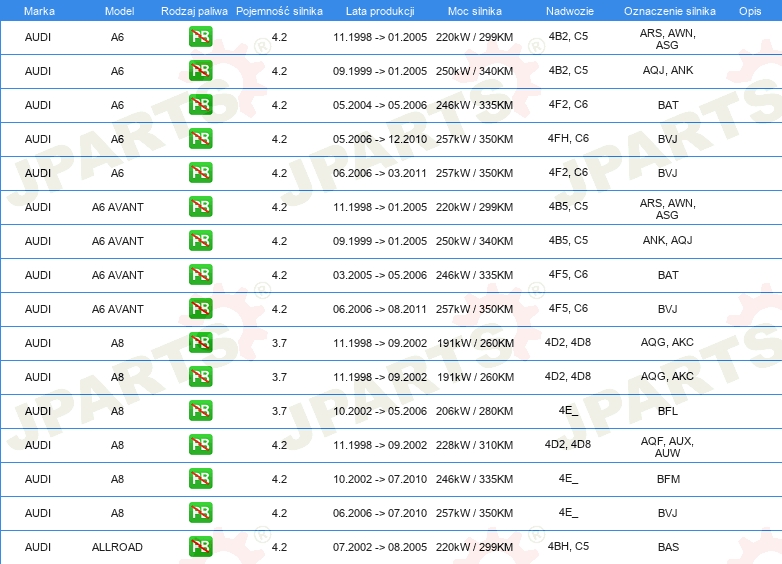Image resolution: width=782 pixels, height=564 pixels.
Task: Click the fuel icon in the A6 AVANT BVJ row
Action: 200,309
